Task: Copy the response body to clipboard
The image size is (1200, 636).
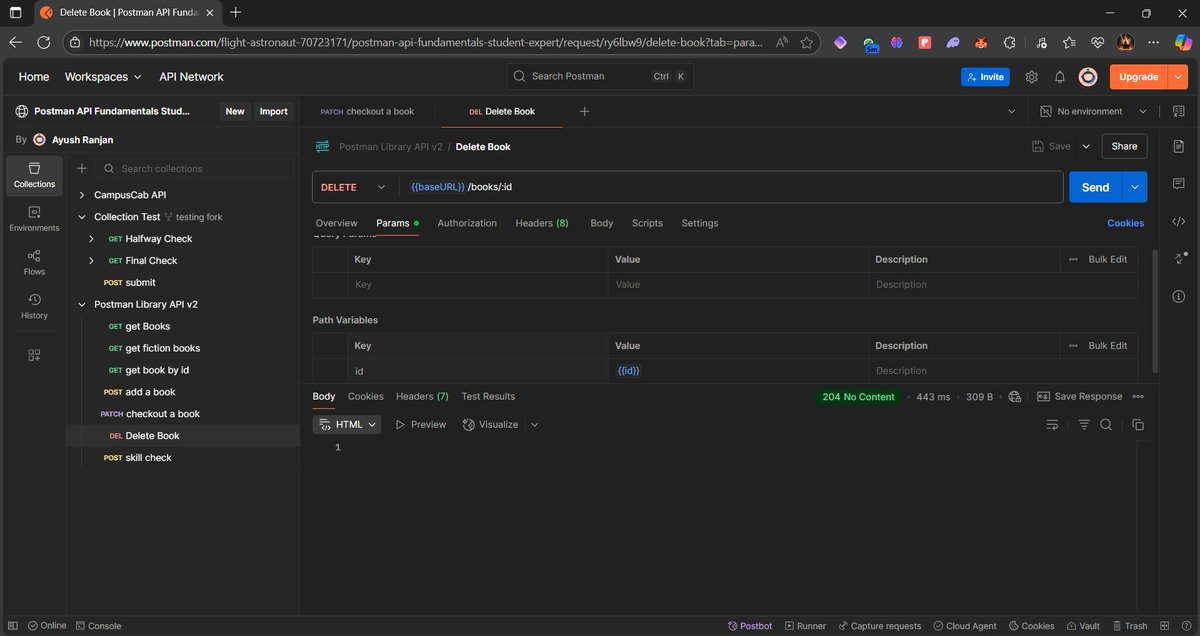Action: [x=1138, y=425]
